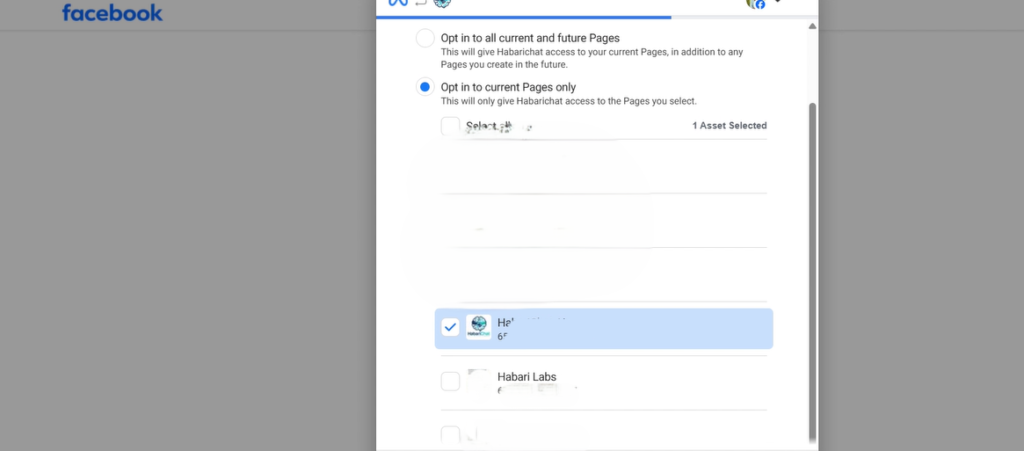The height and width of the screenshot is (451, 1024).
Task: Uncheck the selected Habarichat page checkbox
Action: tap(450, 328)
